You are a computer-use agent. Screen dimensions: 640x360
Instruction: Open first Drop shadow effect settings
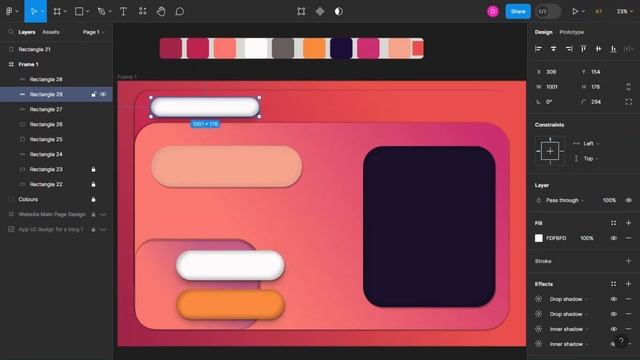coord(539,299)
